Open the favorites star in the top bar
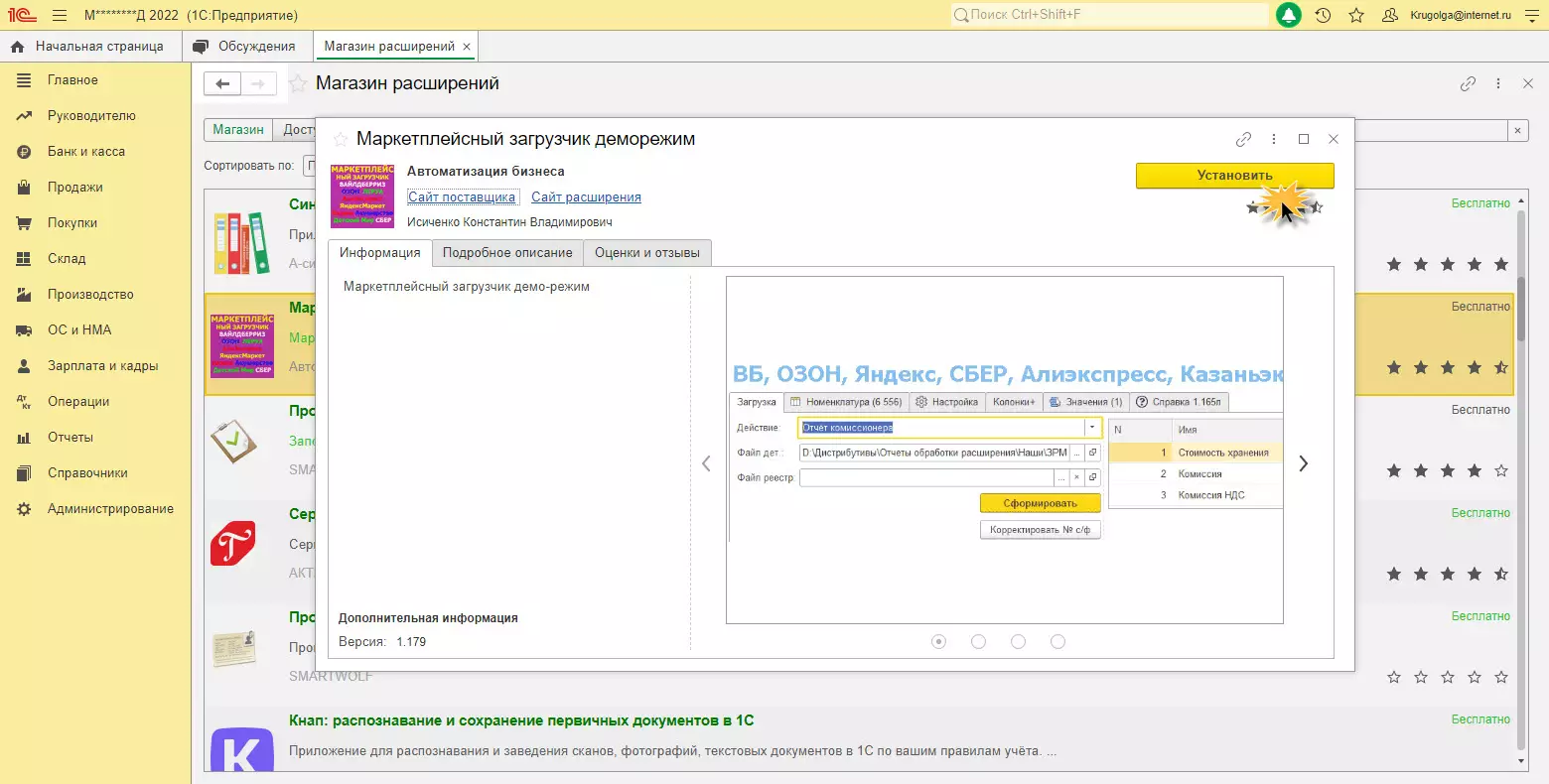Viewport: 1549px width, 784px height. coord(1356,15)
